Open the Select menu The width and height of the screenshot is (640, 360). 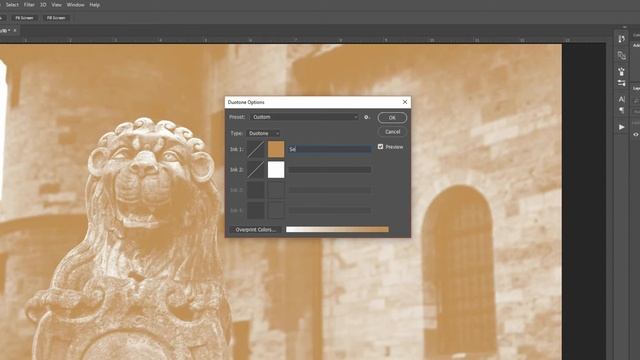click(12, 5)
